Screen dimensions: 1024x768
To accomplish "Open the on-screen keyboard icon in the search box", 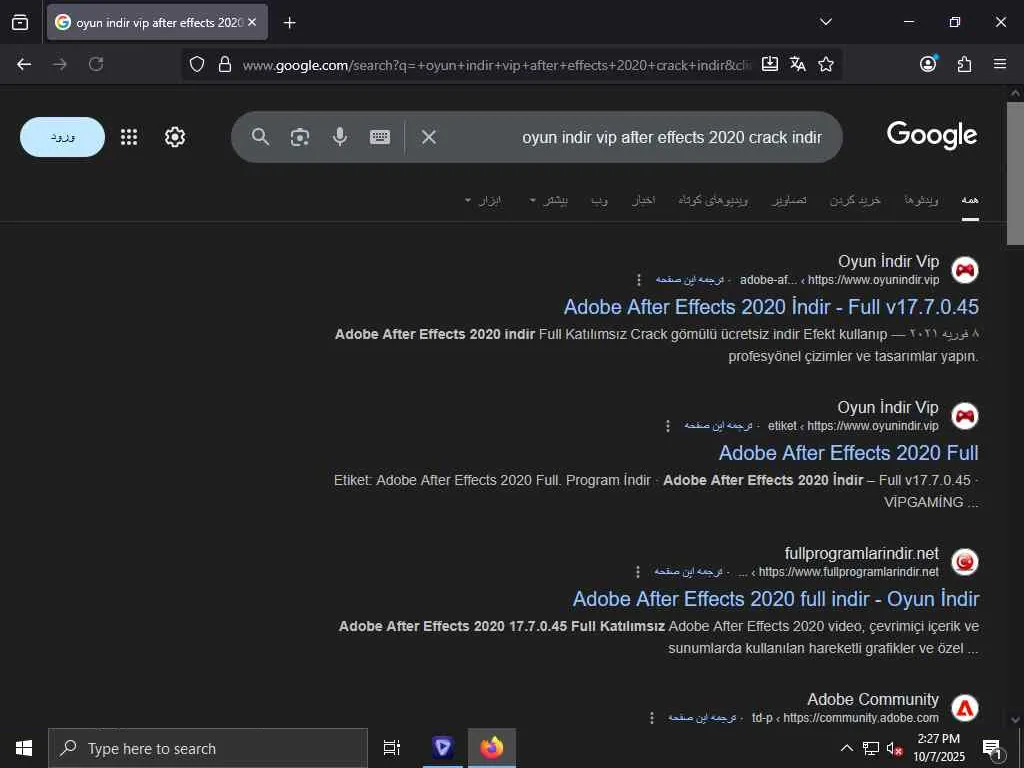I will (x=380, y=137).
